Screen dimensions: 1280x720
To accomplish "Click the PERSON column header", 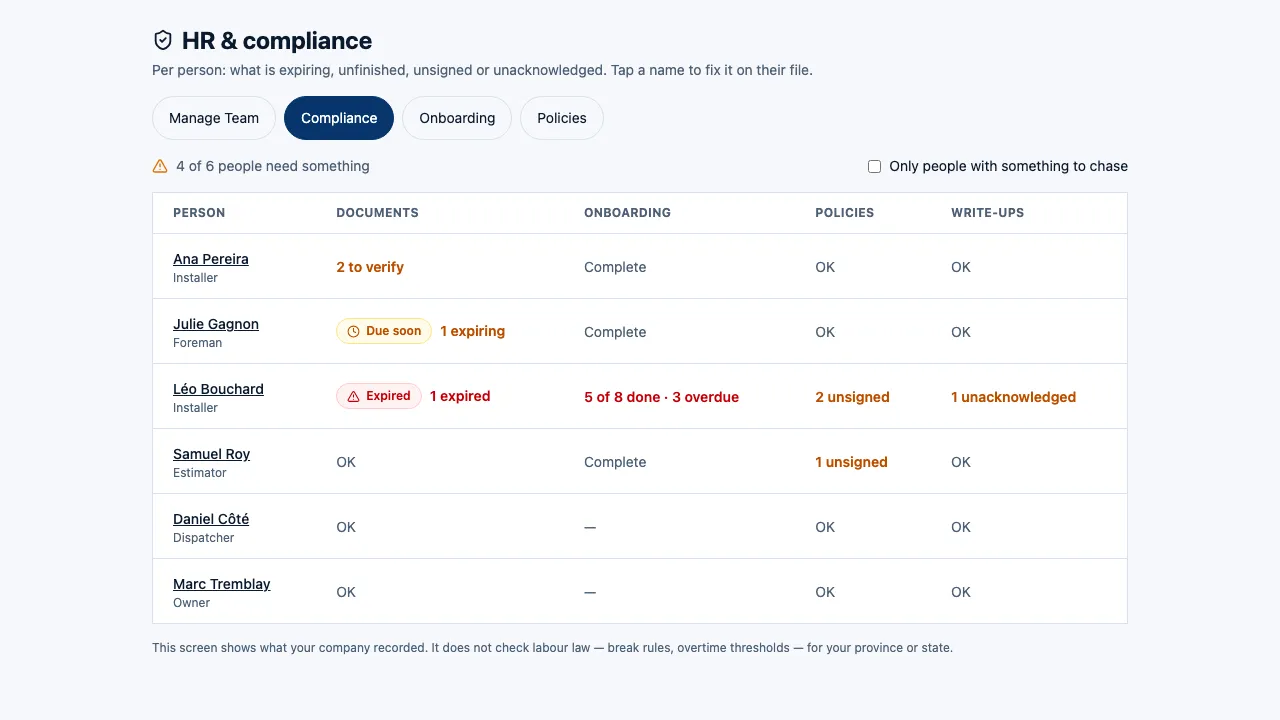I will [x=199, y=213].
